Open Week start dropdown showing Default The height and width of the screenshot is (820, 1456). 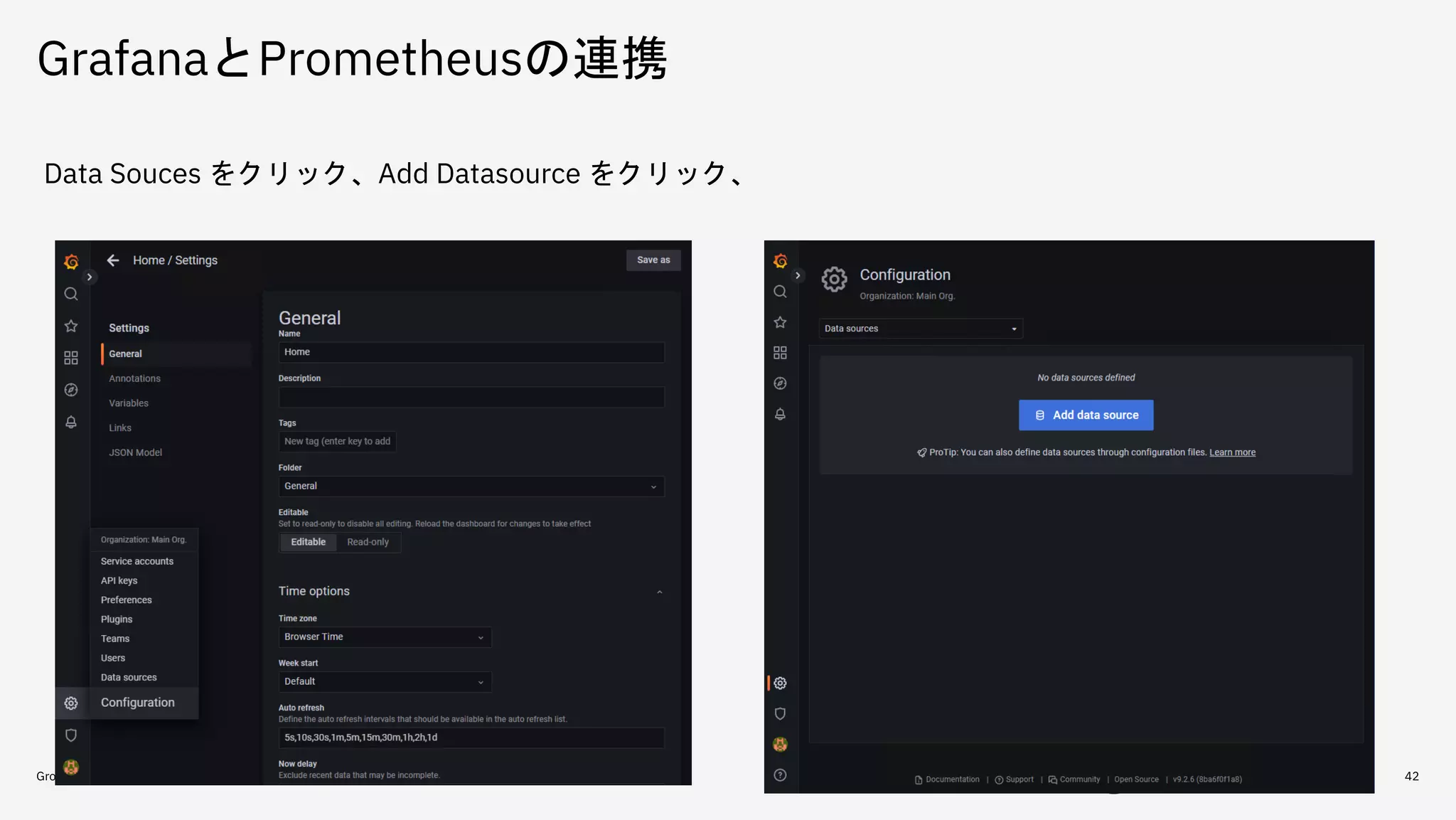(385, 682)
